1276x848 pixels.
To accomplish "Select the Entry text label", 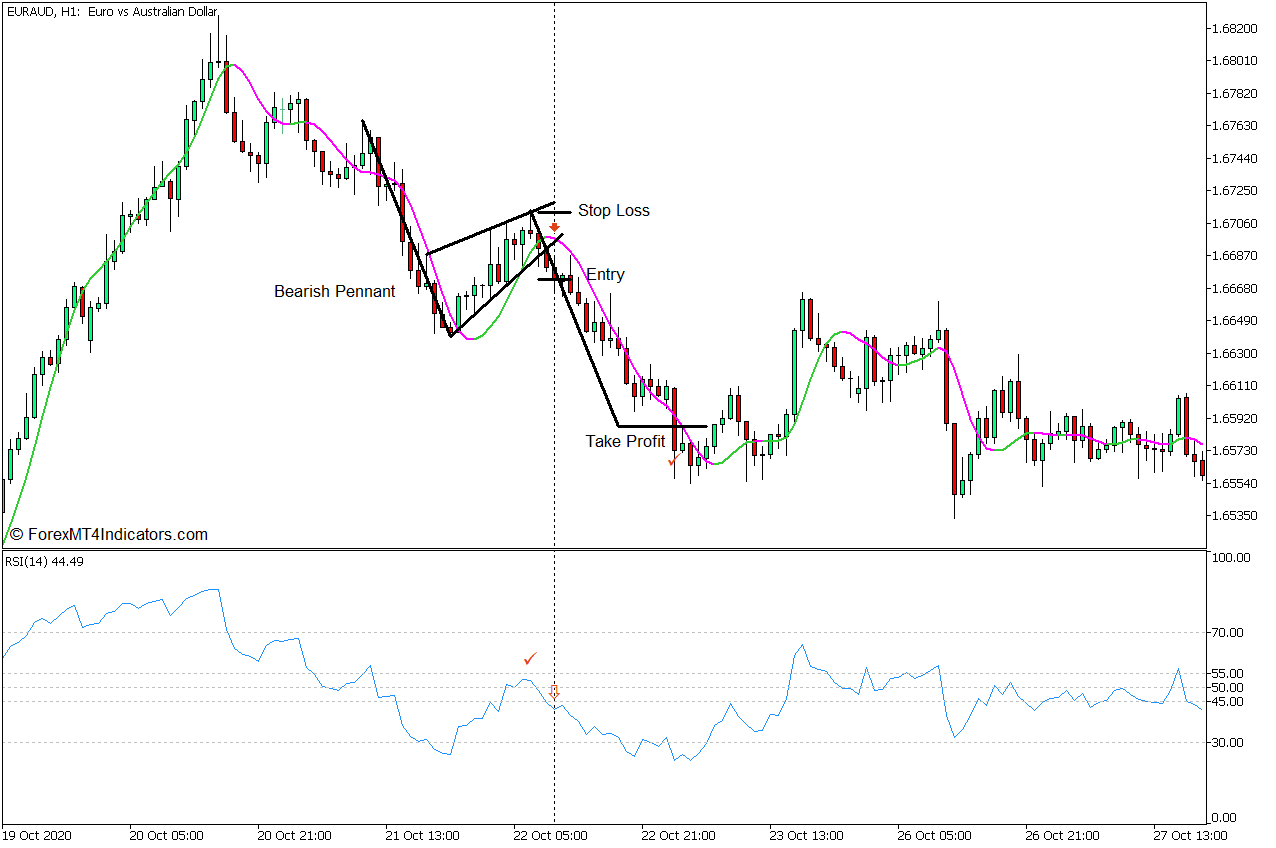I will 605,275.
